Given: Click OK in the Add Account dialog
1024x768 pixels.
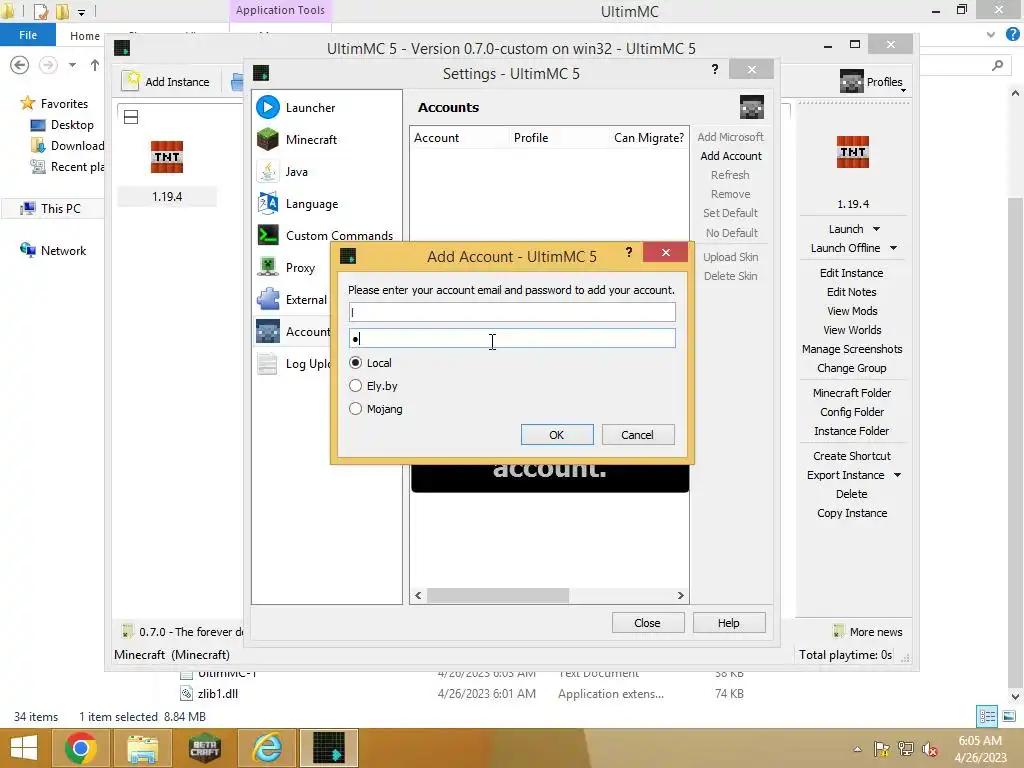Looking at the screenshot, I should tap(557, 435).
